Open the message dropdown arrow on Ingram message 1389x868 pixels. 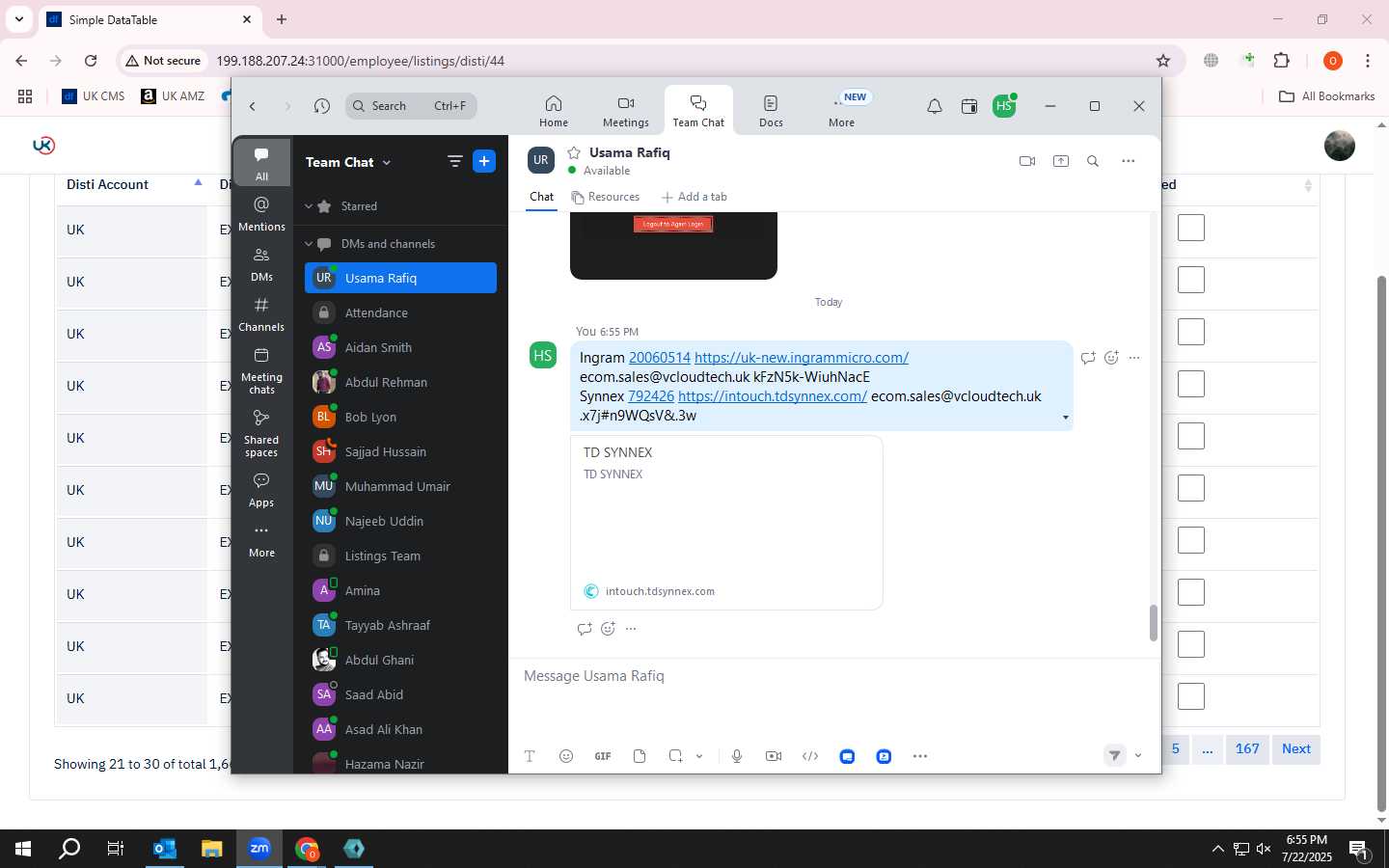point(1065,418)
